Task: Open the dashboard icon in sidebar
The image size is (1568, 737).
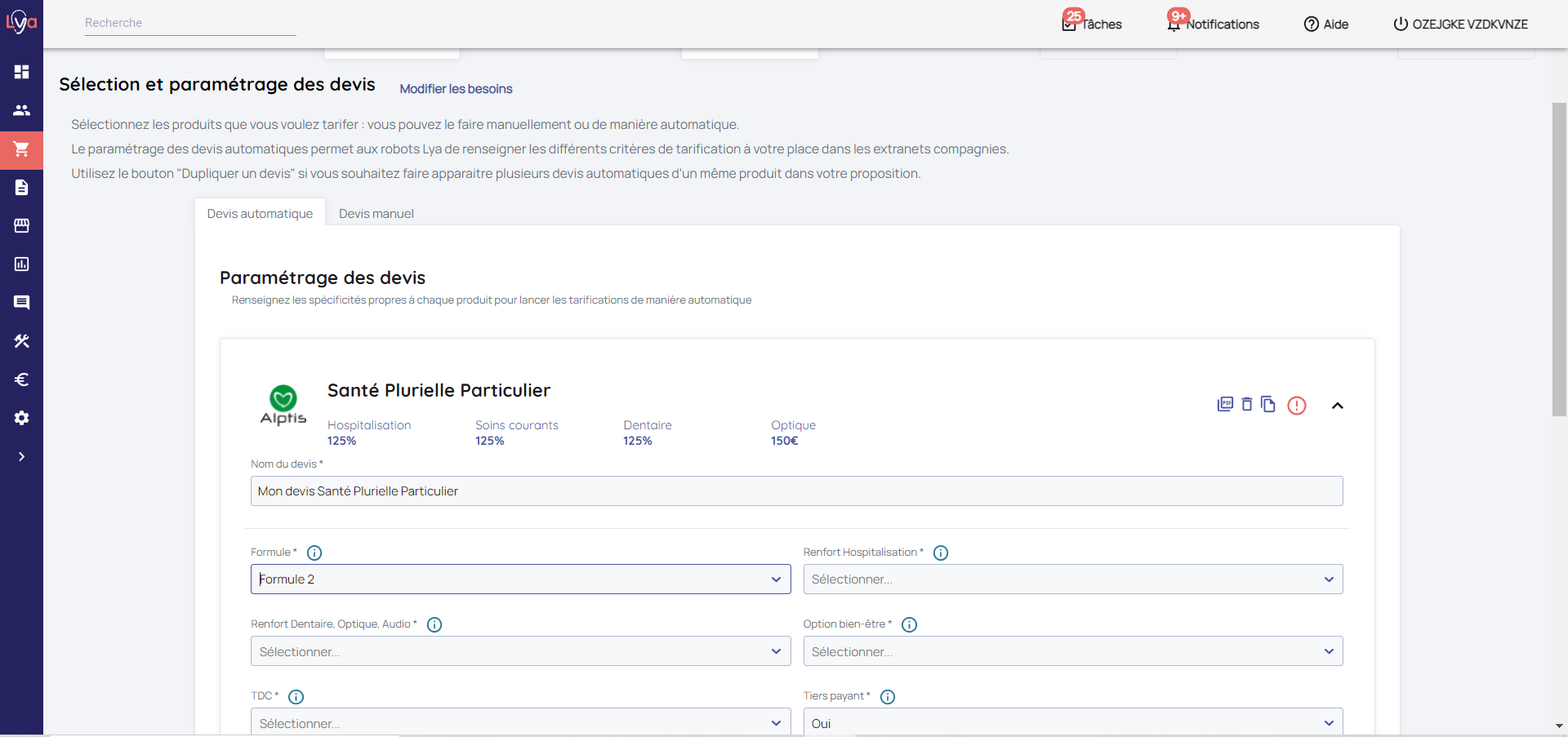Action: click(21, 72)
